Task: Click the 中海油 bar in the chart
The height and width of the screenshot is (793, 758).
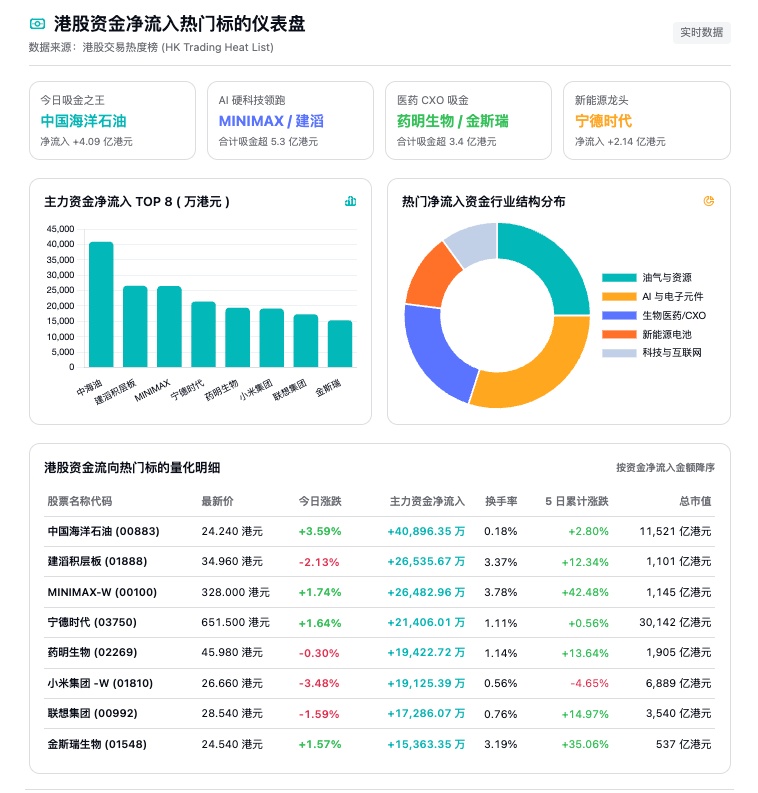Action: click(x=101, y=304)
